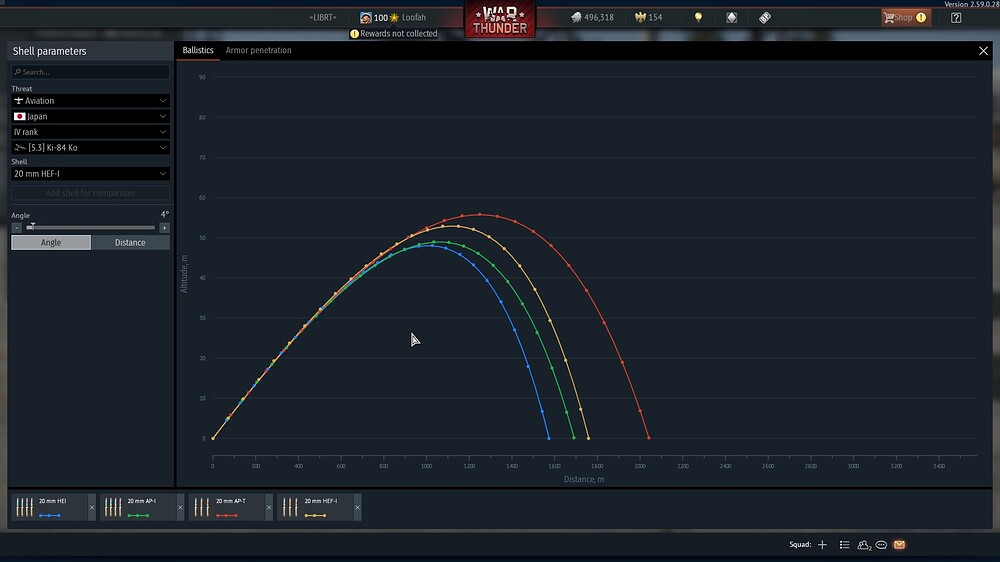Increase angle with plus button

tap(164, 228)
